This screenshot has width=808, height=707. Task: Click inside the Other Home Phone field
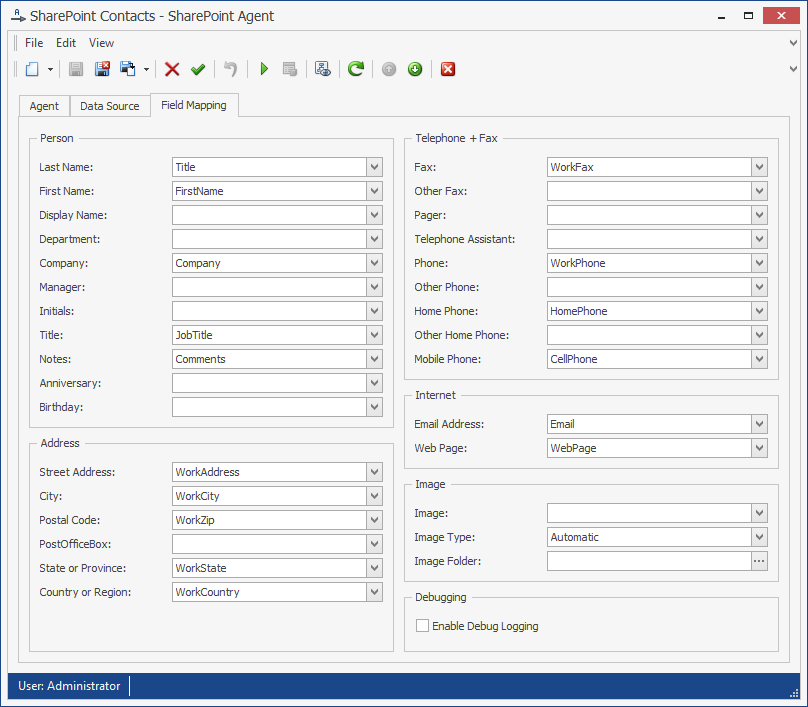[649, 335]
